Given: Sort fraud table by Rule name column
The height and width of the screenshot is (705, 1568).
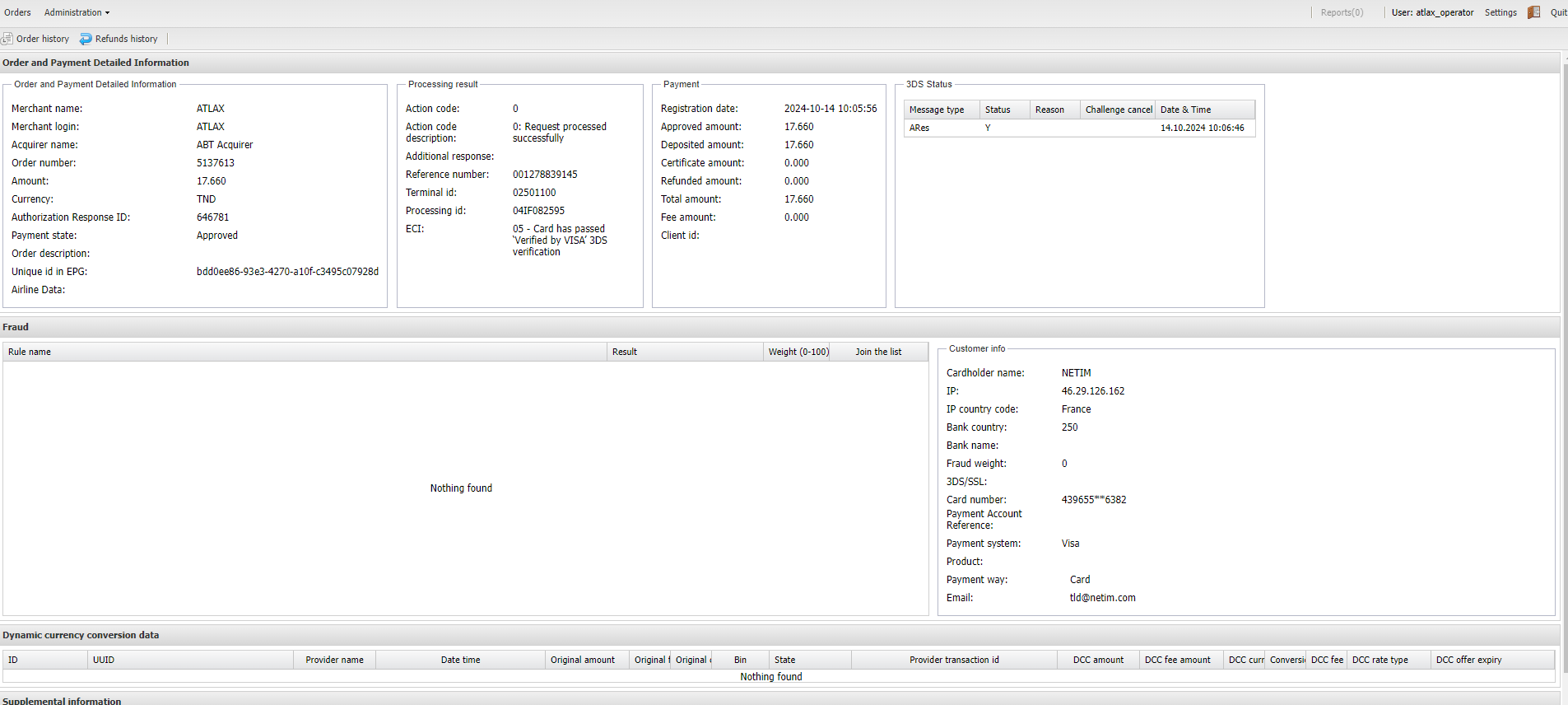Looking at the screenshot, I should [x=30, y=352].
